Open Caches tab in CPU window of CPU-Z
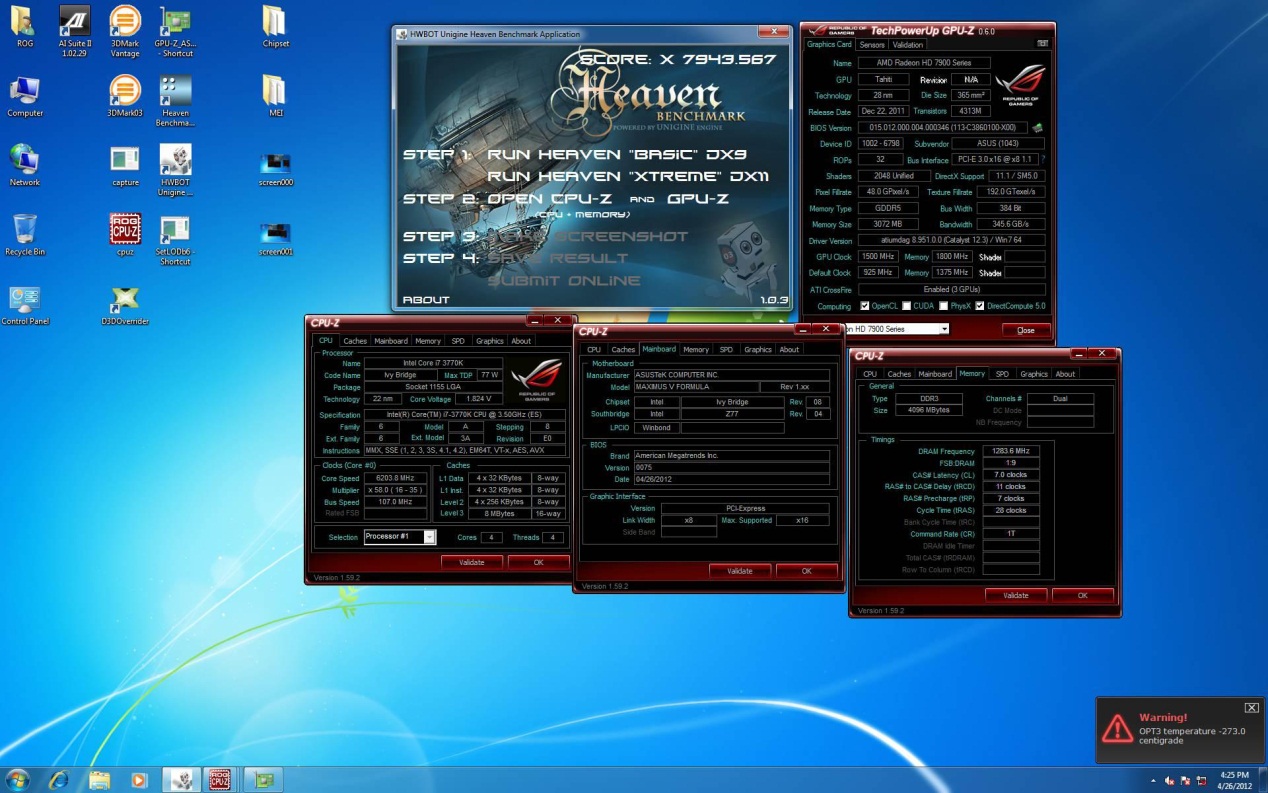The image size is (1268, 793). (x=355, y=341)
